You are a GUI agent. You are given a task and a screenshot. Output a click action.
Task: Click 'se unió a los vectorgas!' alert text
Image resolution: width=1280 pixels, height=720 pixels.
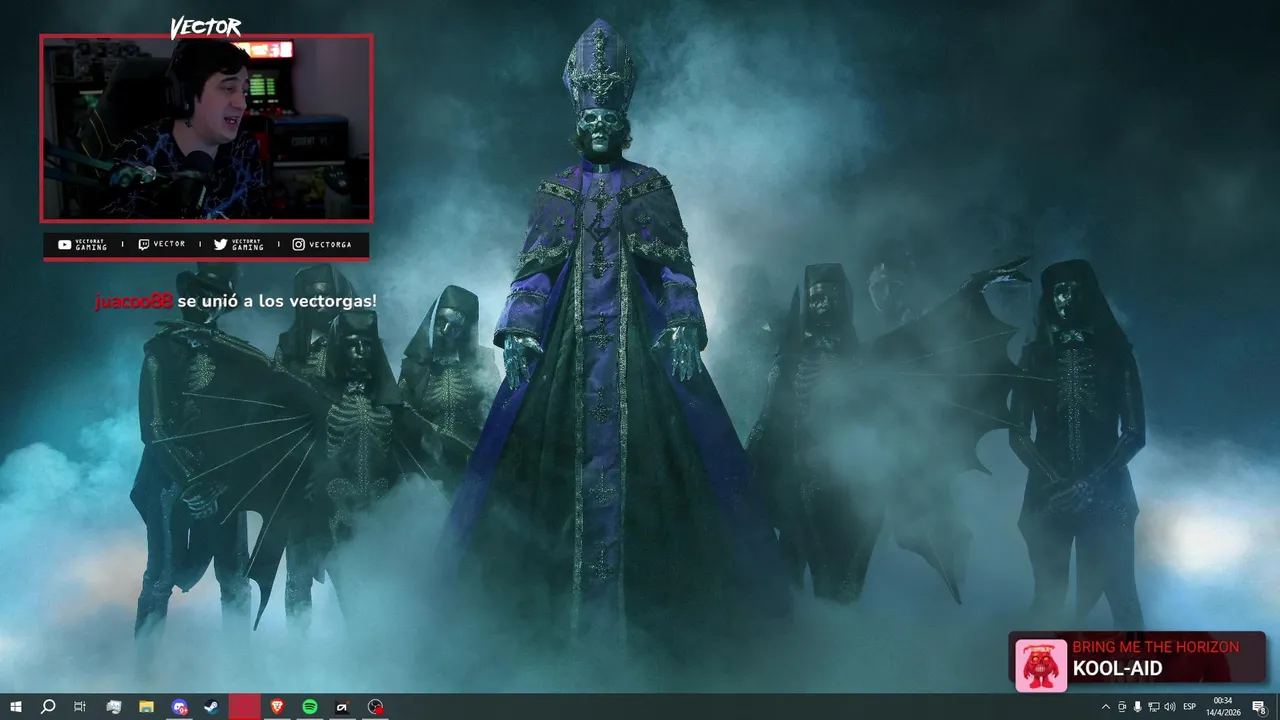[277, 301]
